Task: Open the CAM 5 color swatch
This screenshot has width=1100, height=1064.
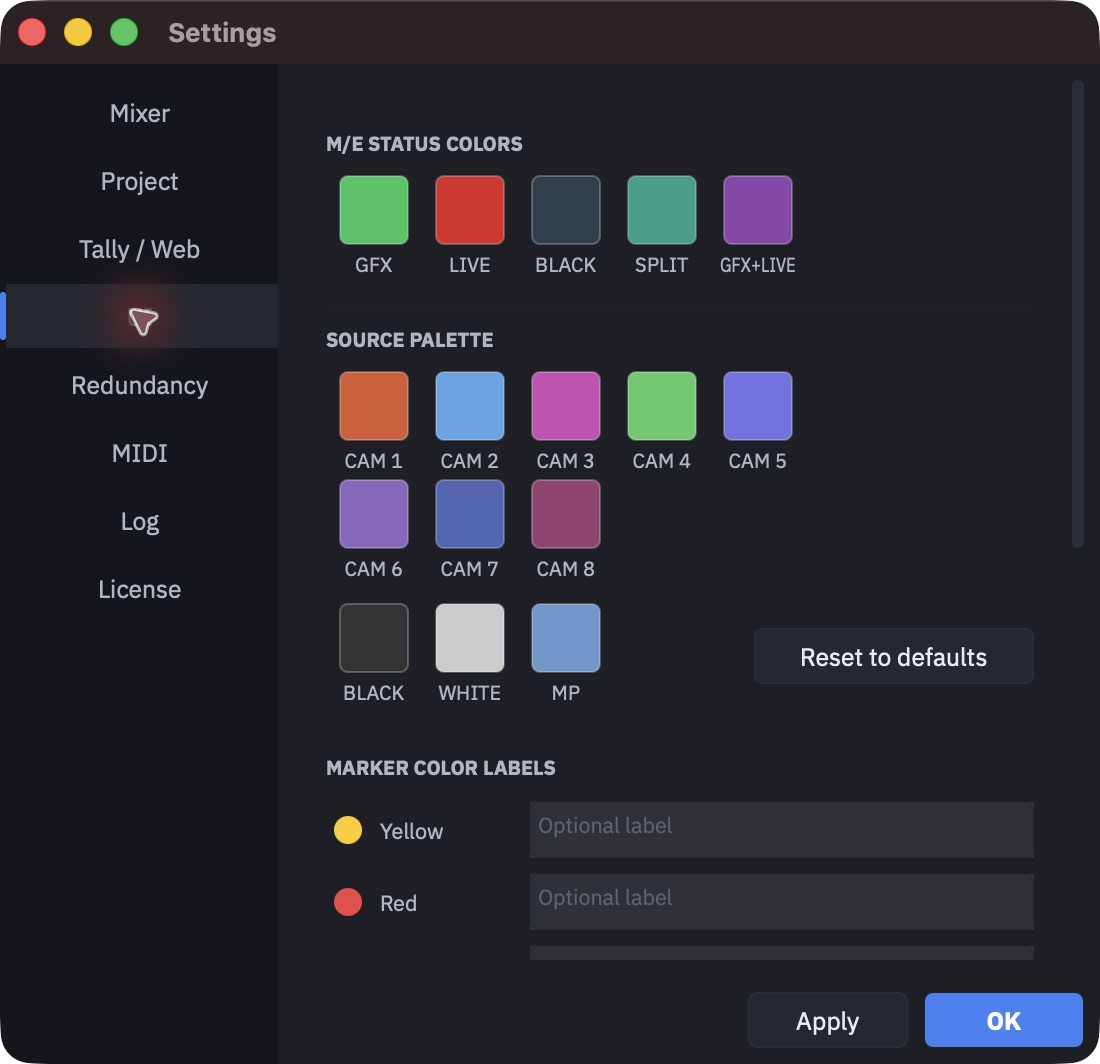Action: pos(758,405)
